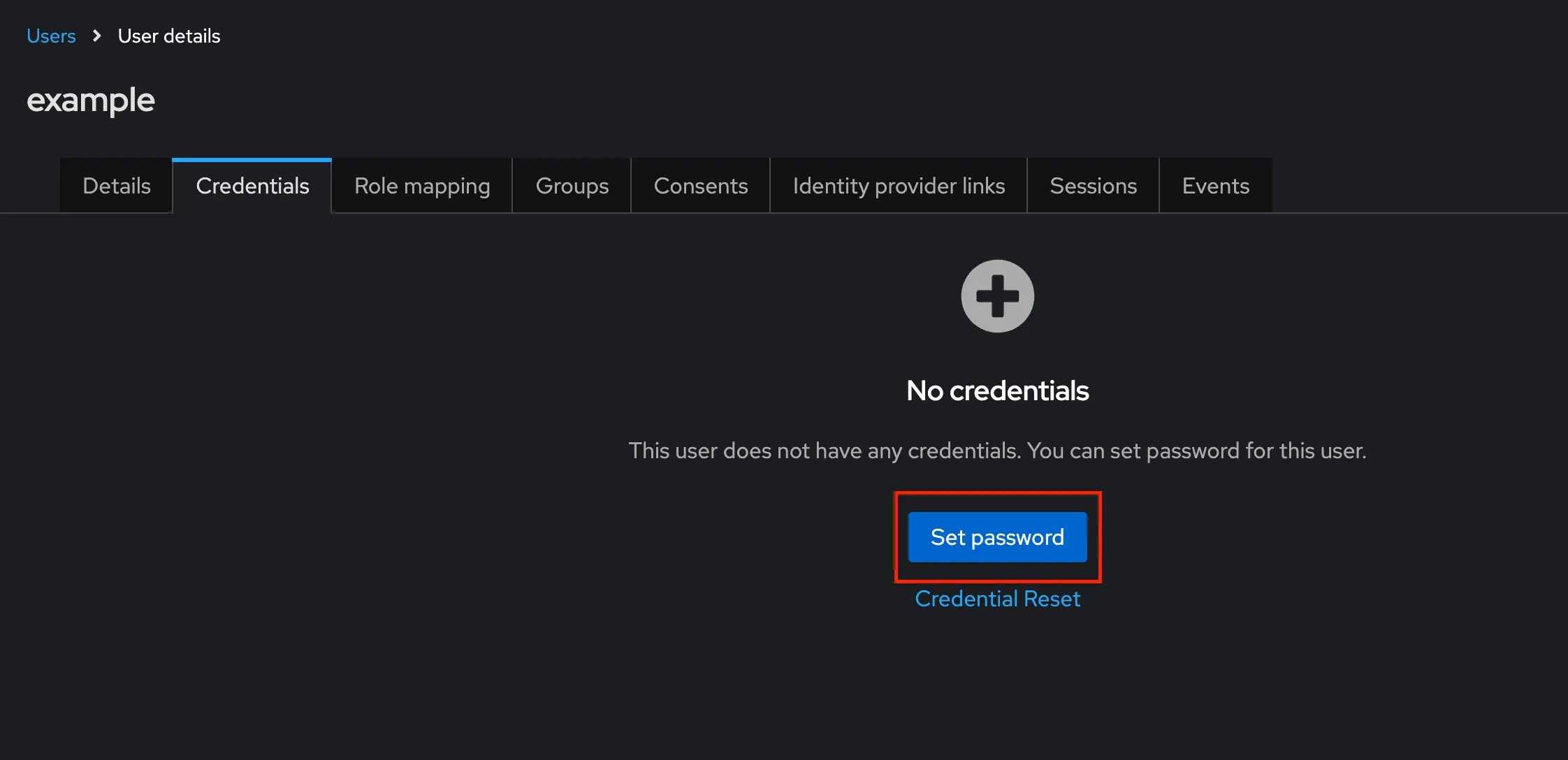1568x760 pixels.
Task: Click inside the red highlighted Set password area
Action: pos(997,537)
